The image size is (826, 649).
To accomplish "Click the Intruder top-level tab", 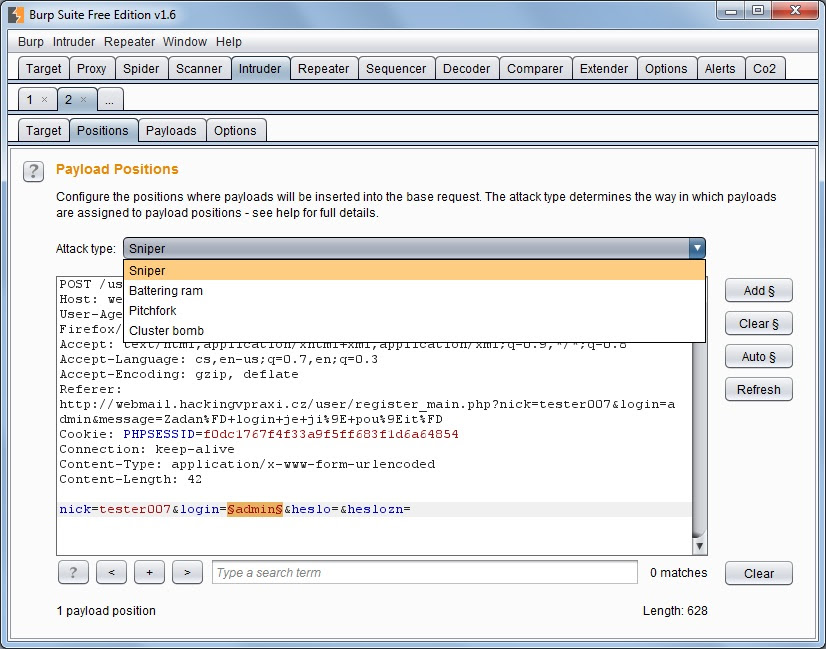I will pos(260,68).
